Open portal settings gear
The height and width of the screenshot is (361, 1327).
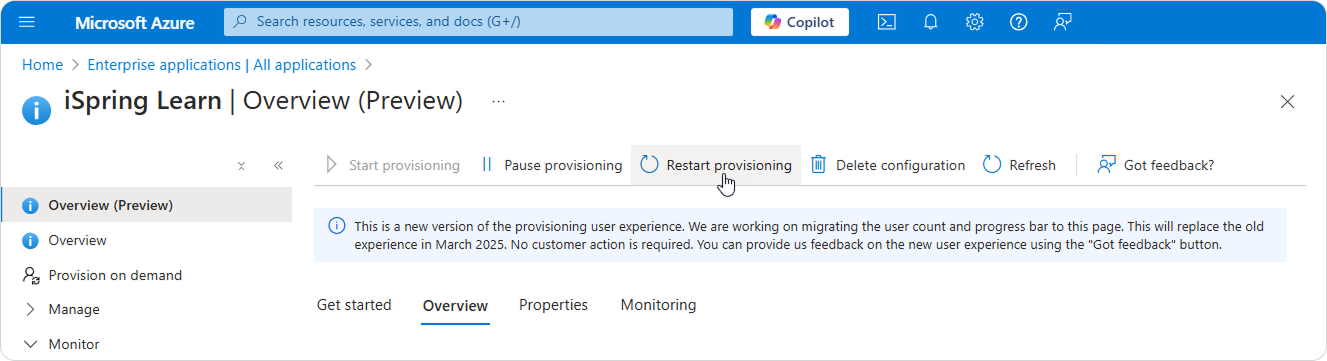pyautogui.click(x=975, y=22)
